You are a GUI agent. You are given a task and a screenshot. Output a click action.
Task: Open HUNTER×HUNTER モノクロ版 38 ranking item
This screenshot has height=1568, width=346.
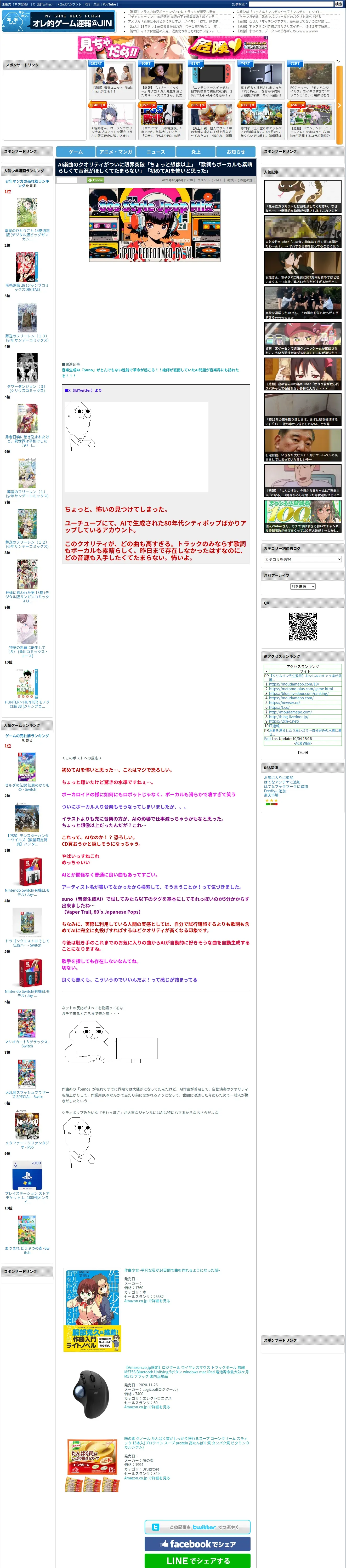point(27,704)
